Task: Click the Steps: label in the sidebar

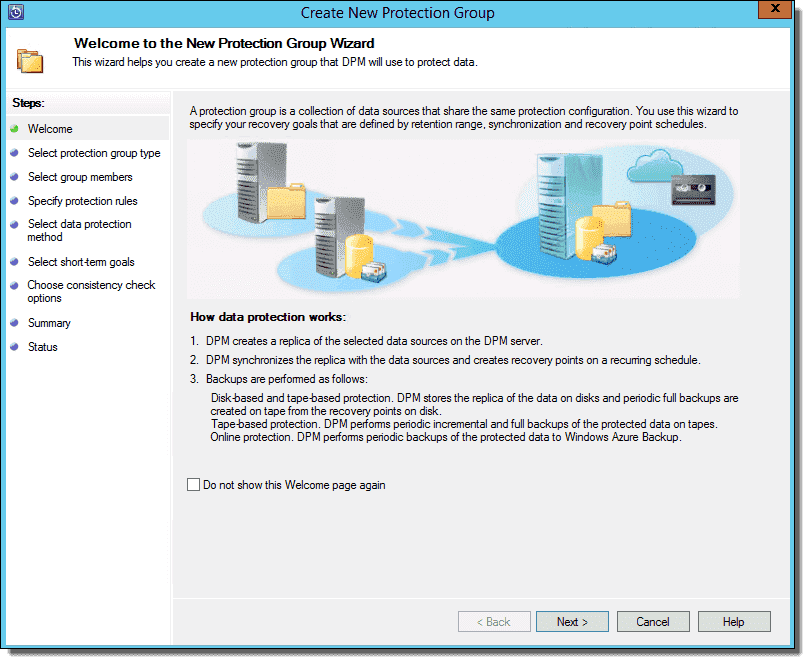Action: pyautogui.click(x=28, y=103)
